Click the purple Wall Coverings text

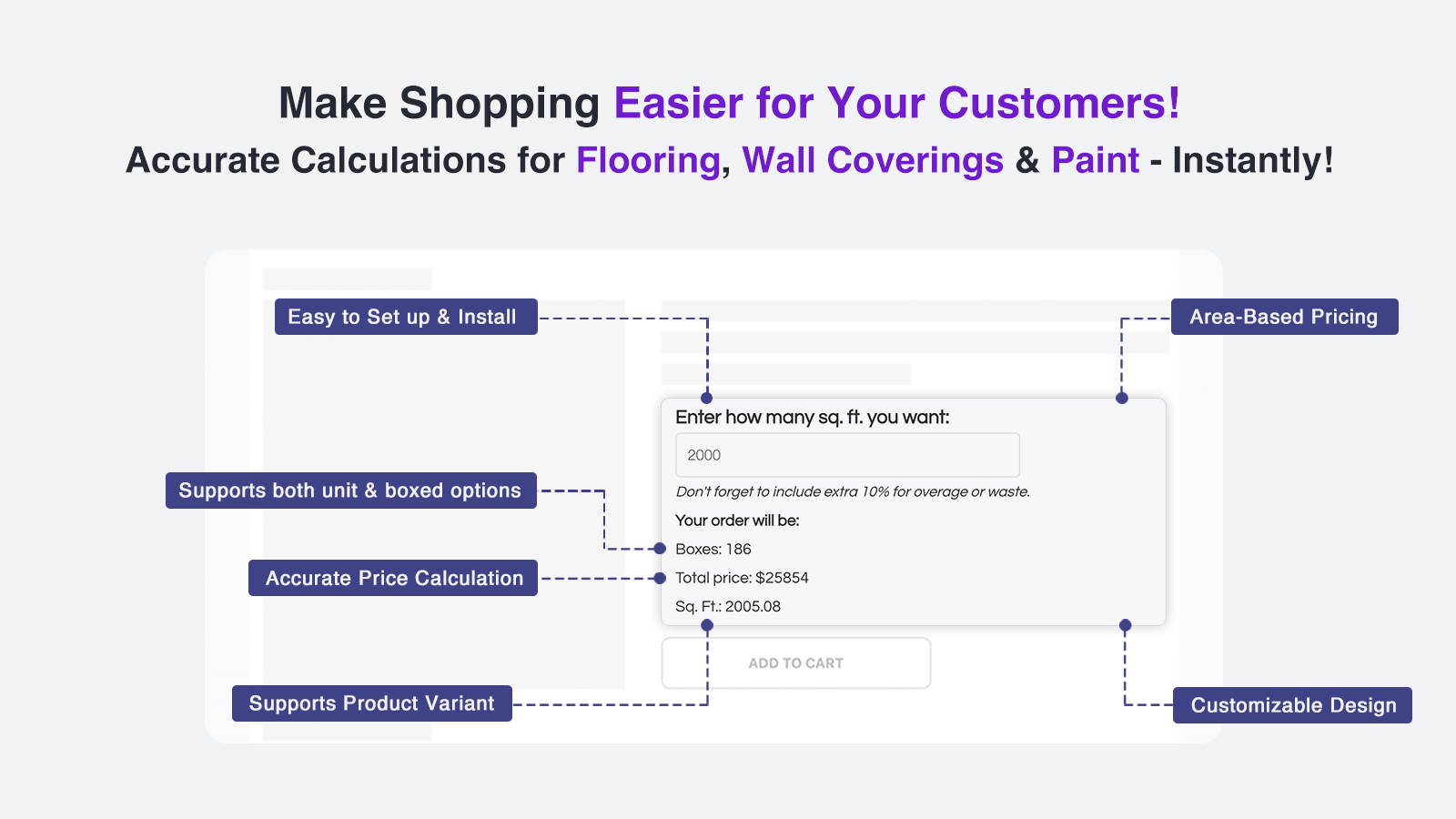(873, 160)
